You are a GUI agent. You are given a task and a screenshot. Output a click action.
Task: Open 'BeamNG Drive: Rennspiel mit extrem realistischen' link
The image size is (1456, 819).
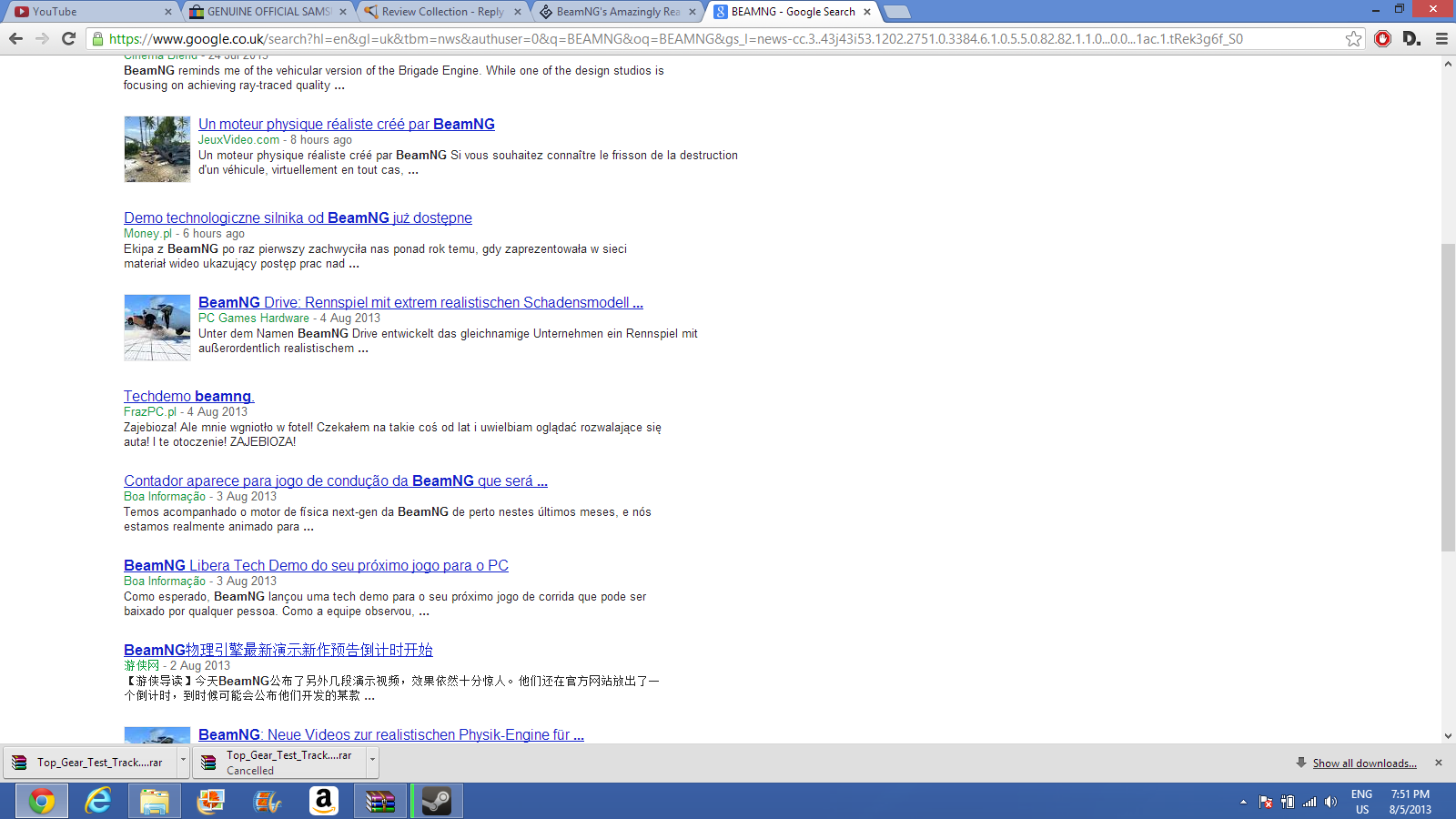pyautogui.click(x=420, y=302)
